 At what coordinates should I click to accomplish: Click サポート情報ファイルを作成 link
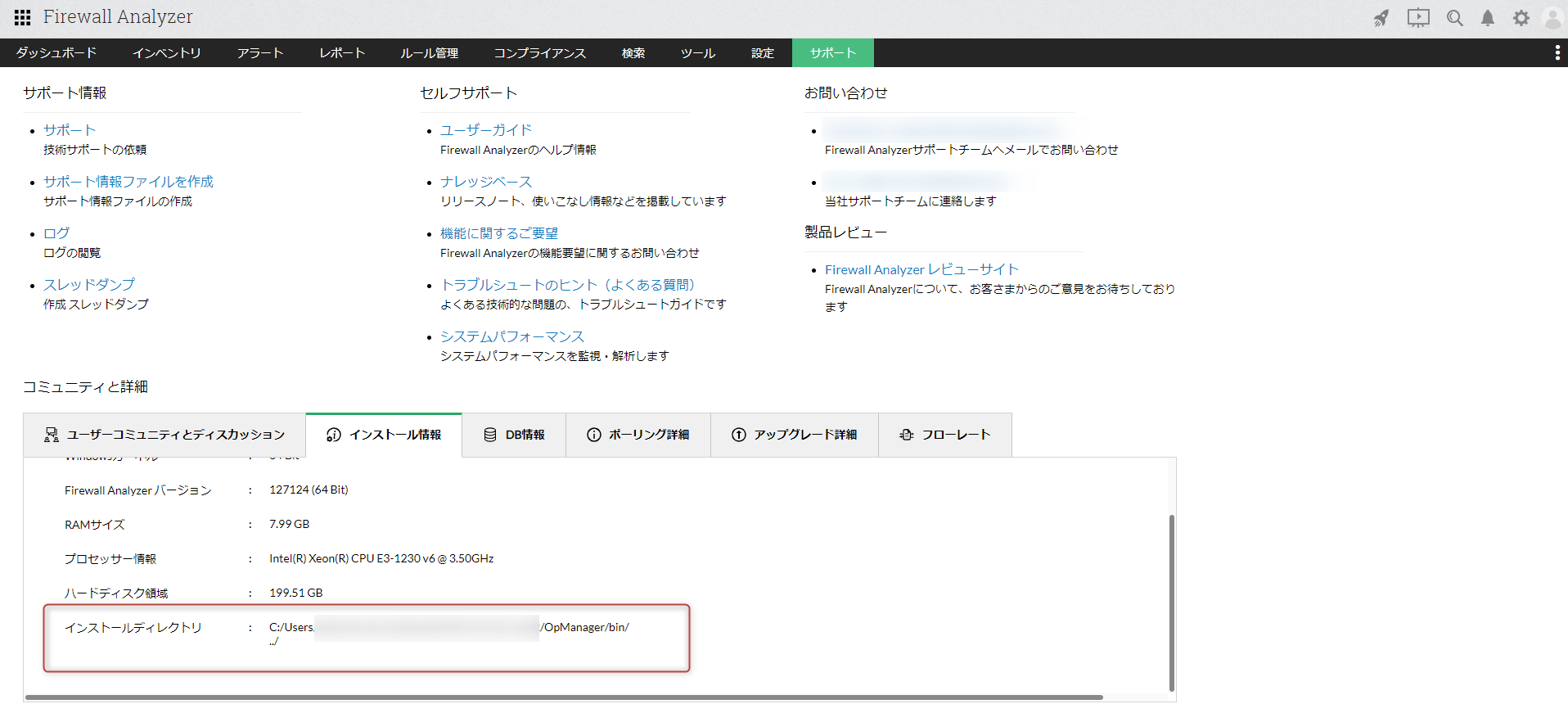(x=128, y=182)
